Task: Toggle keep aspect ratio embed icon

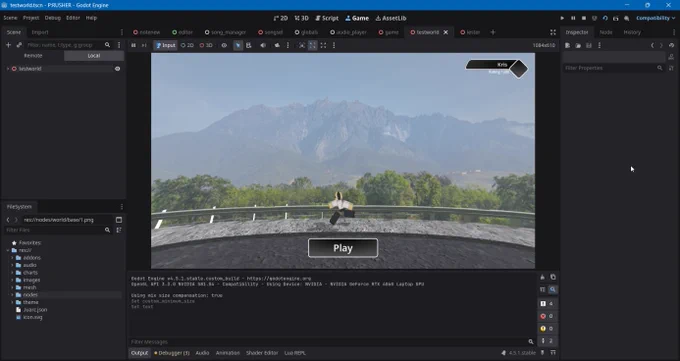Action: pyautogui.click(x=313, y=45)
